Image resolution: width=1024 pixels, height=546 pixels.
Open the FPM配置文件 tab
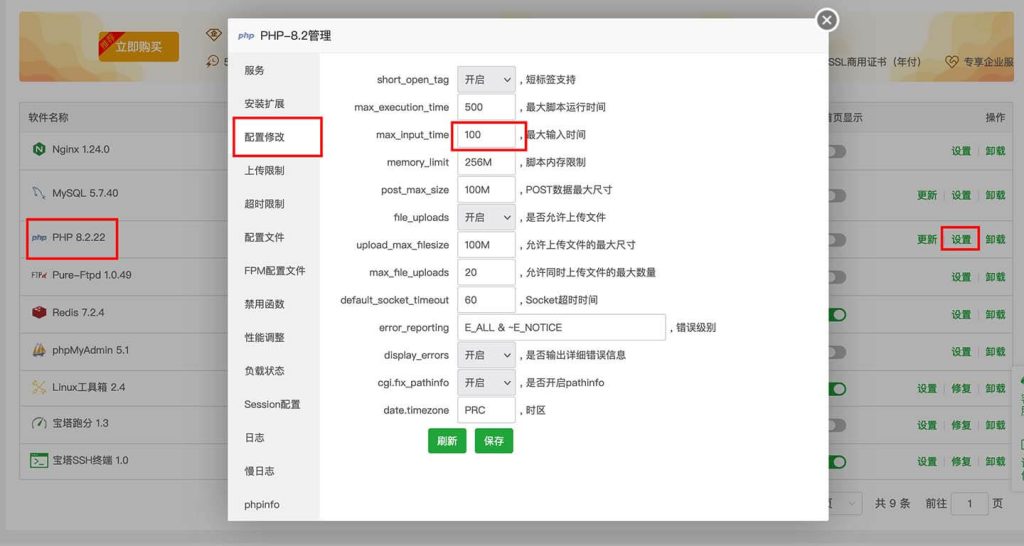(x=275, y=270)
